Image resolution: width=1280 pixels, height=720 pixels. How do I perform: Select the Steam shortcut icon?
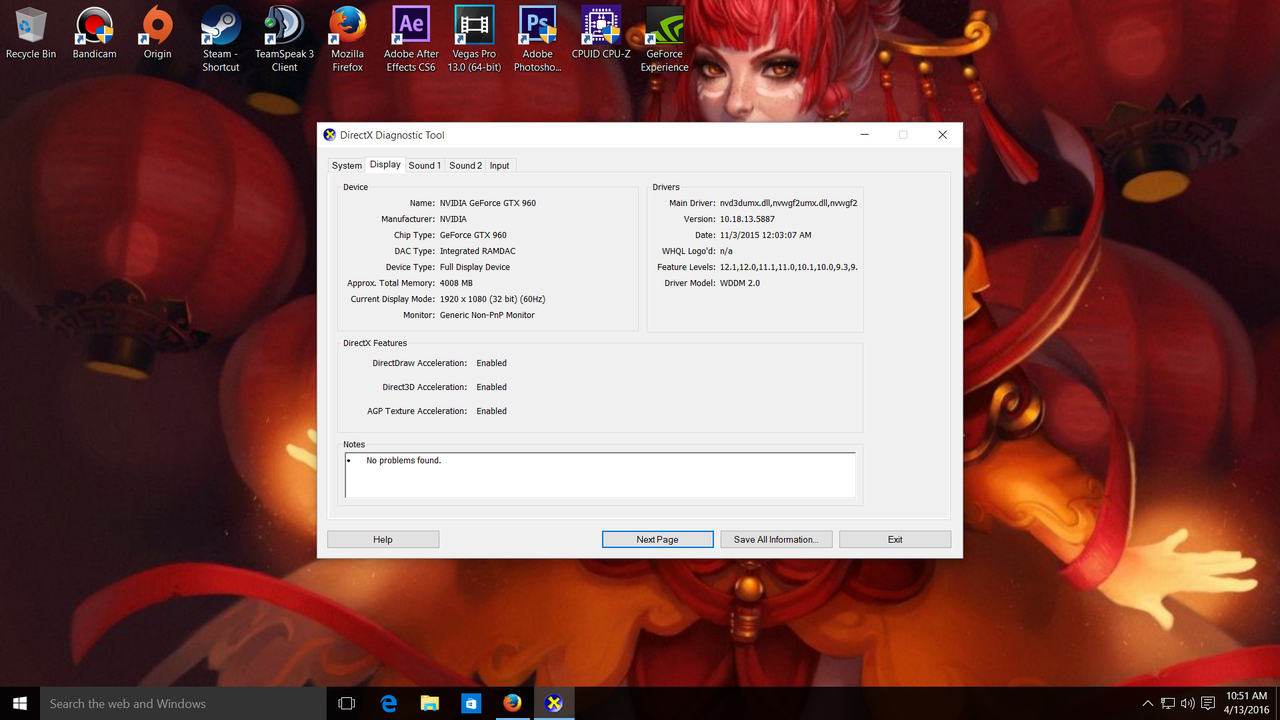tap(220, 39)
